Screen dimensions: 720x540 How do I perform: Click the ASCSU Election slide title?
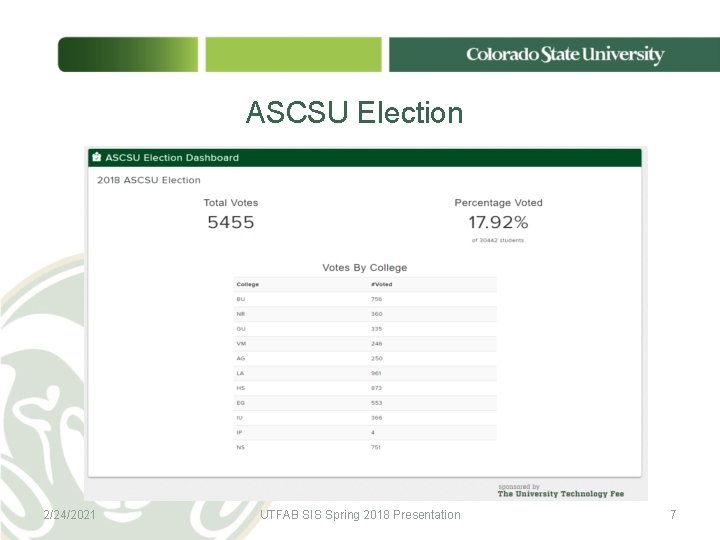tap(355, 112)
